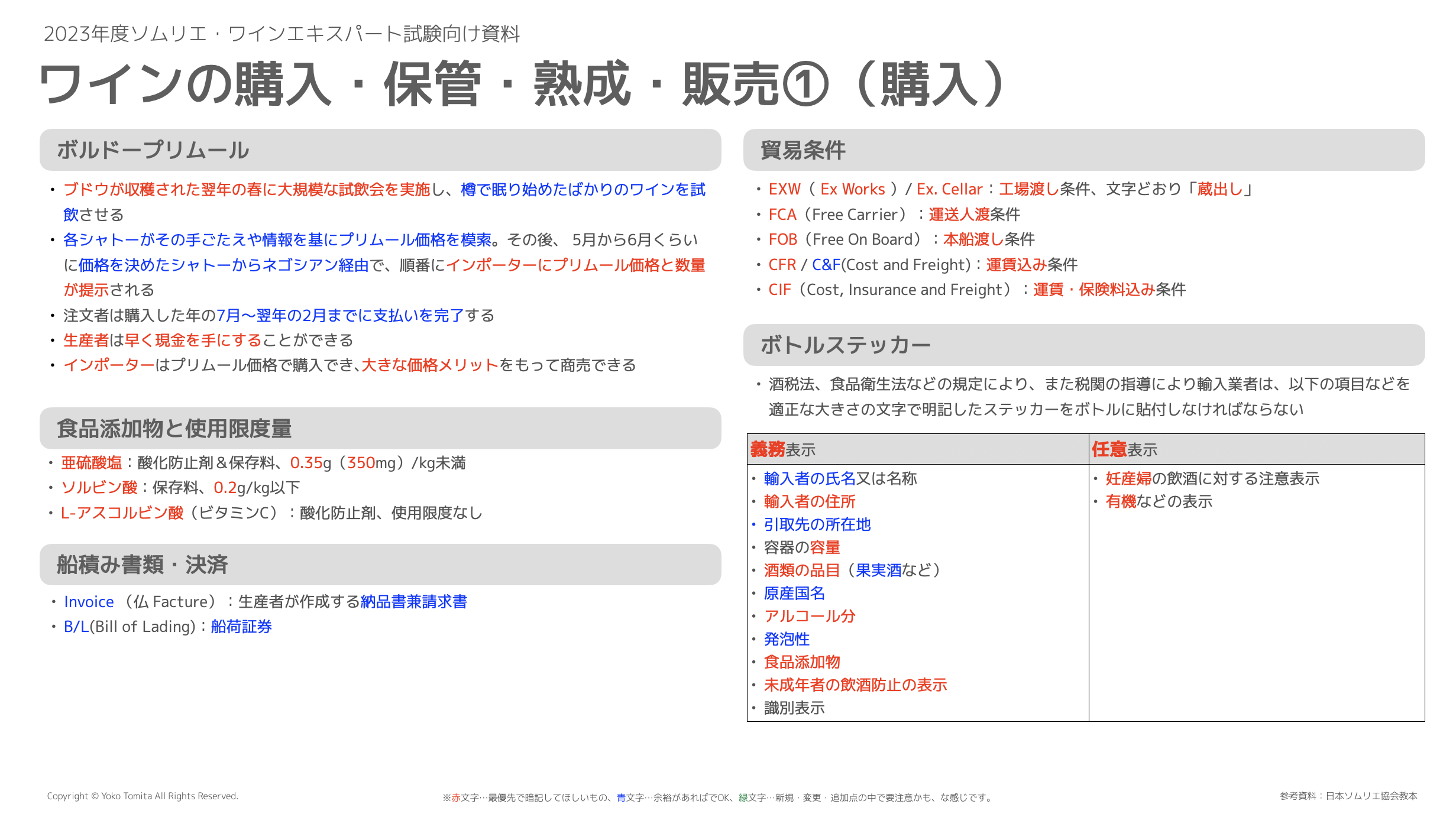Image resolution: width=1456 pixels, height=817 pixels.
Task: Click the subtitle 2023年度ソムリエ・ワインエキスパート試験向け資料
Action: (282, 34)
